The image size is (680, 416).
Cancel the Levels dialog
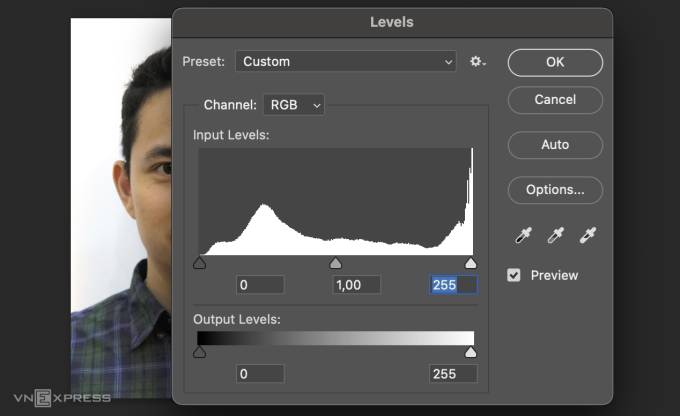click(555, 100)
